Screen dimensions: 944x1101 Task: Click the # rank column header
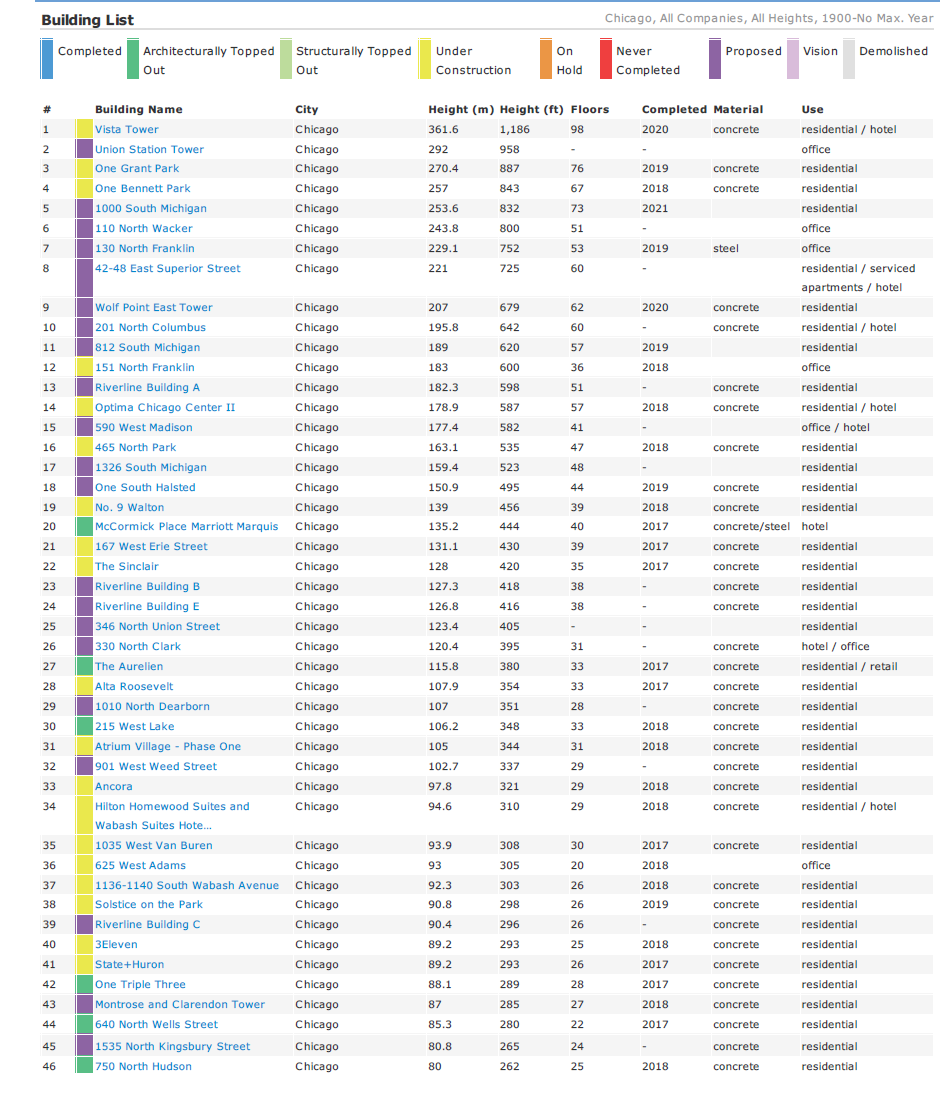coord(47,110)
